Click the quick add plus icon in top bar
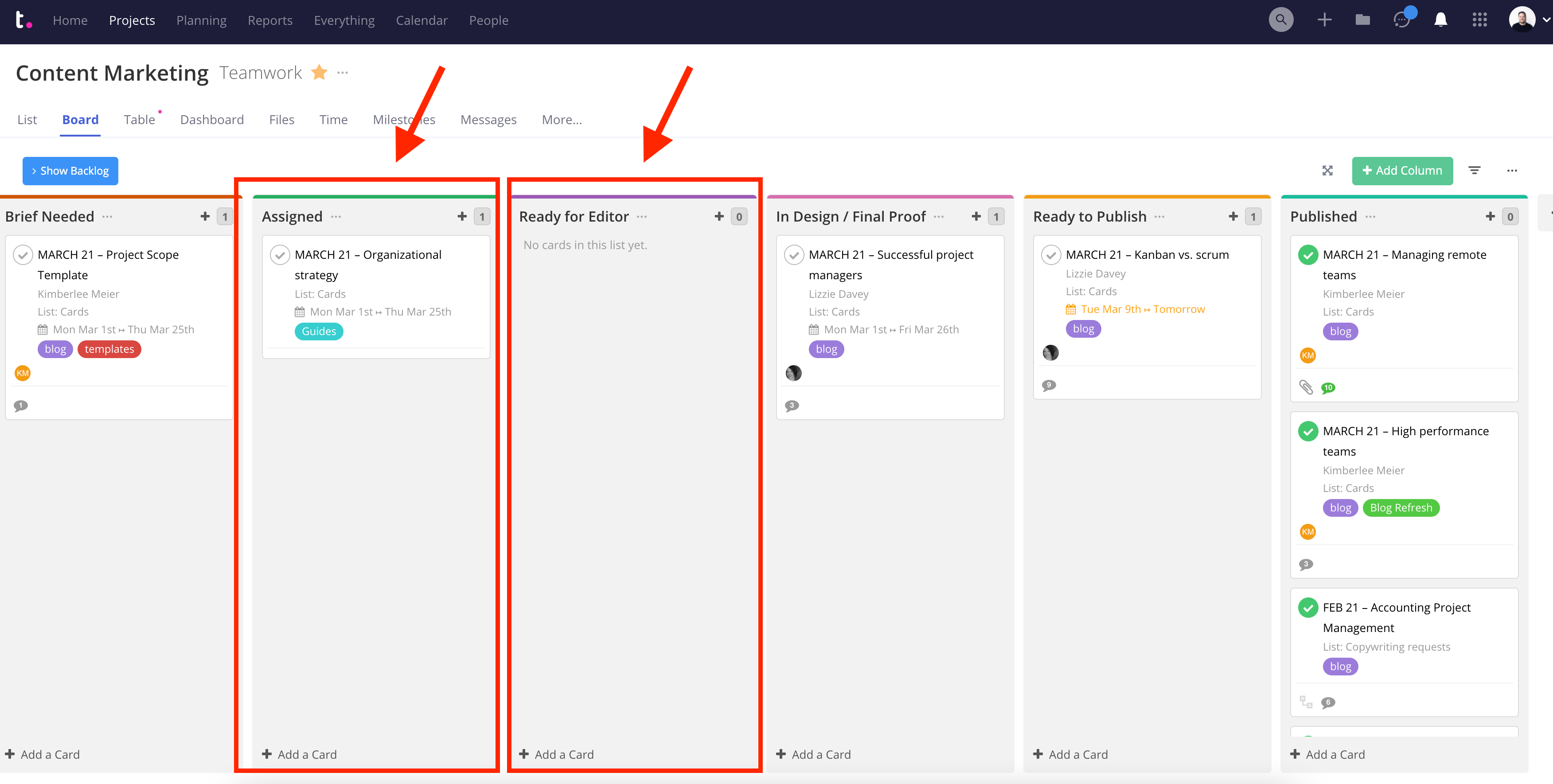This screenshot has width=1553, height=784. 1324,20
